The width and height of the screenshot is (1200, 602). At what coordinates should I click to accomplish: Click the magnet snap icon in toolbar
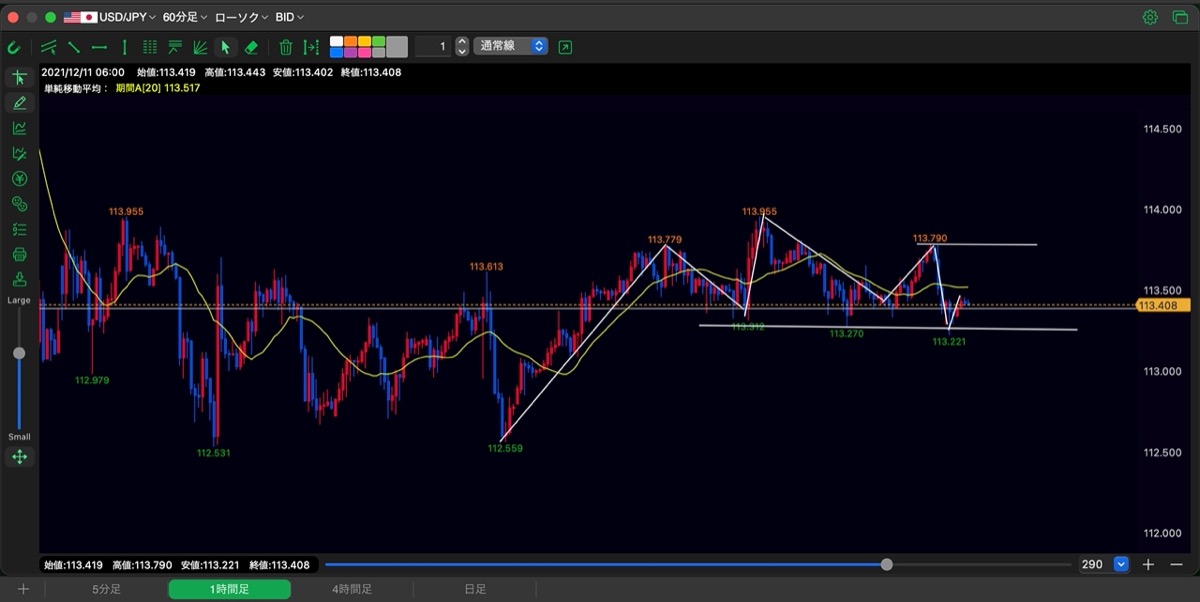14,46
